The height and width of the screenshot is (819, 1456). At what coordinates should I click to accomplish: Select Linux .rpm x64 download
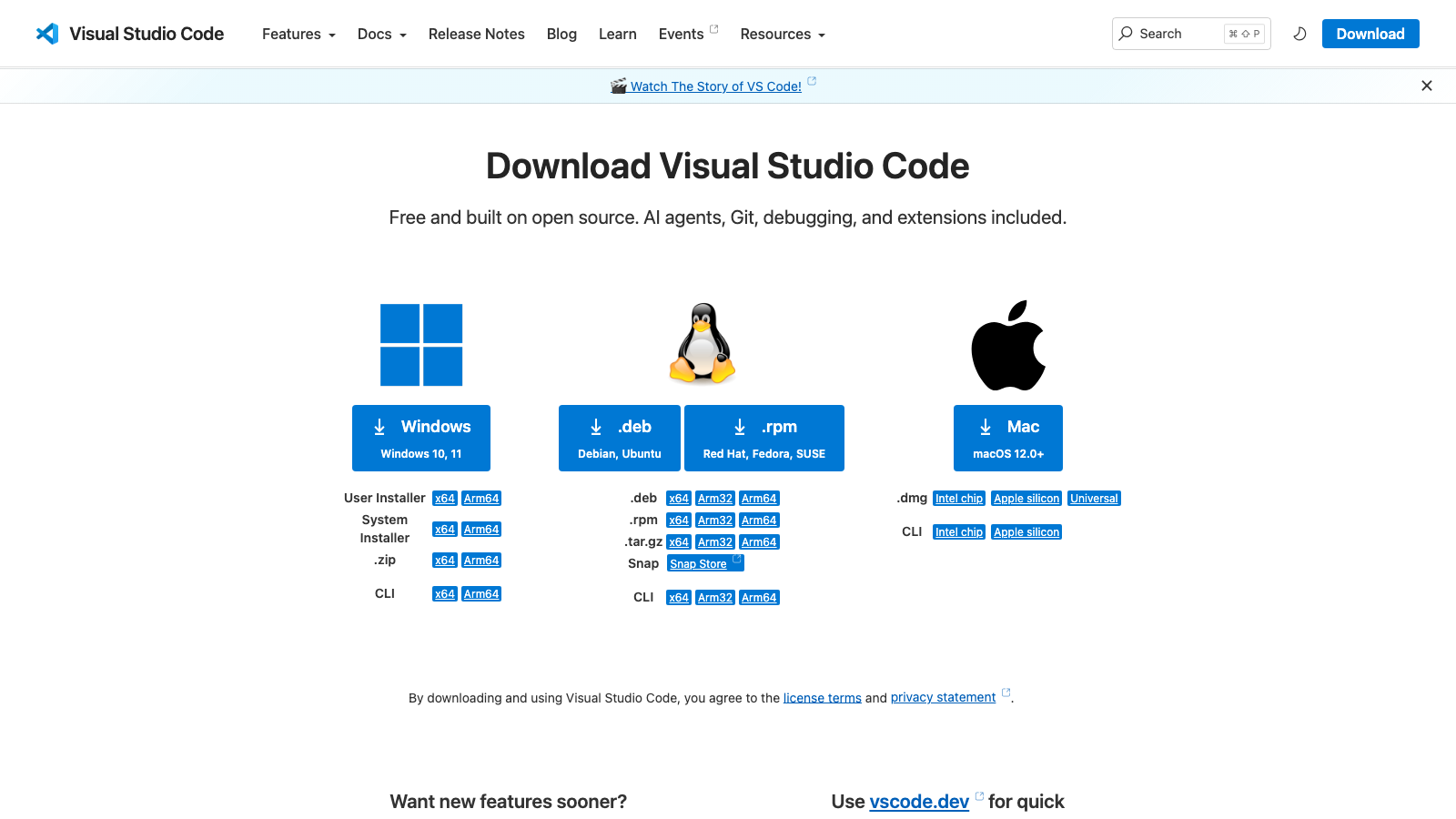pos(679,521)
